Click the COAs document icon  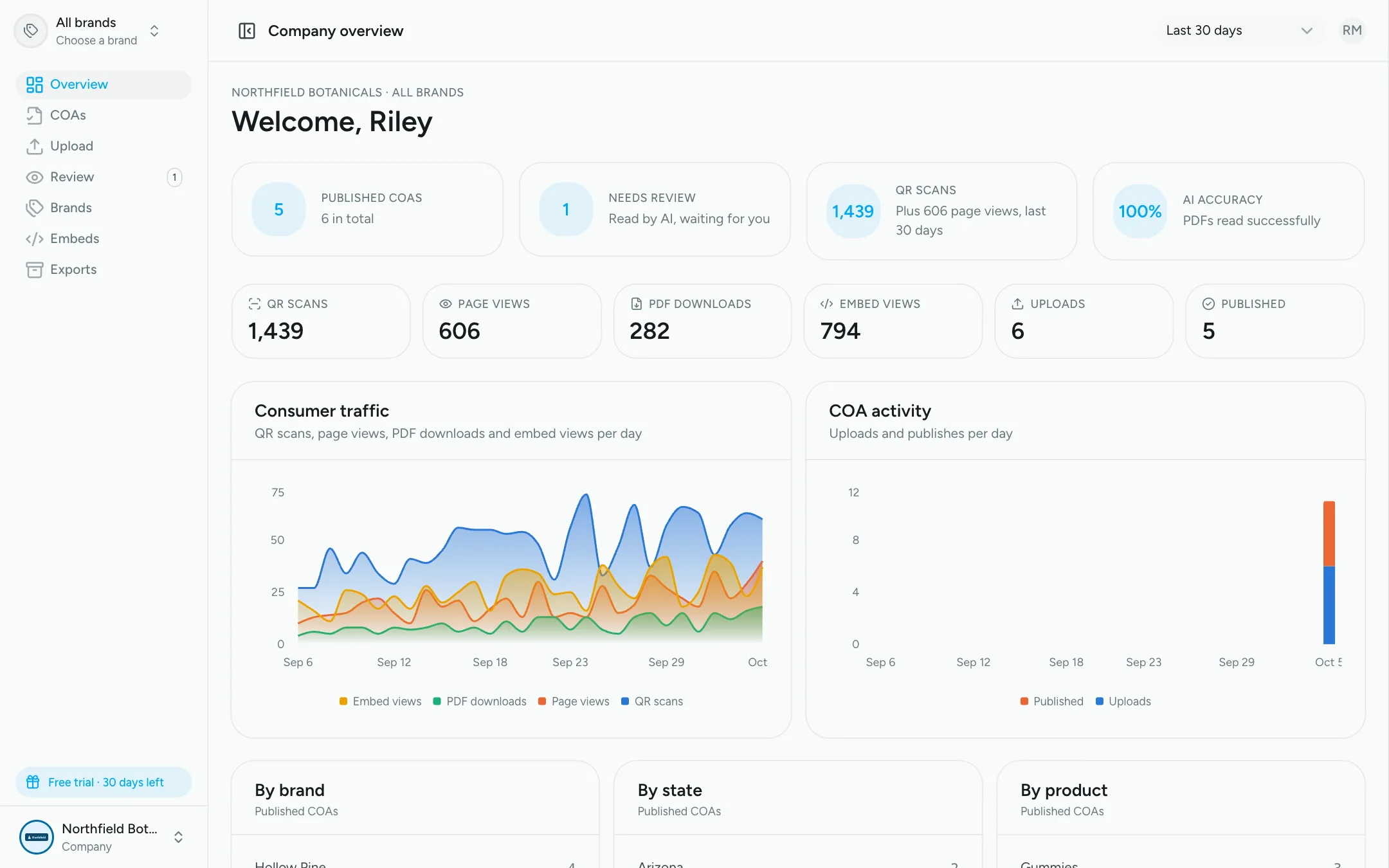(35, 115)
